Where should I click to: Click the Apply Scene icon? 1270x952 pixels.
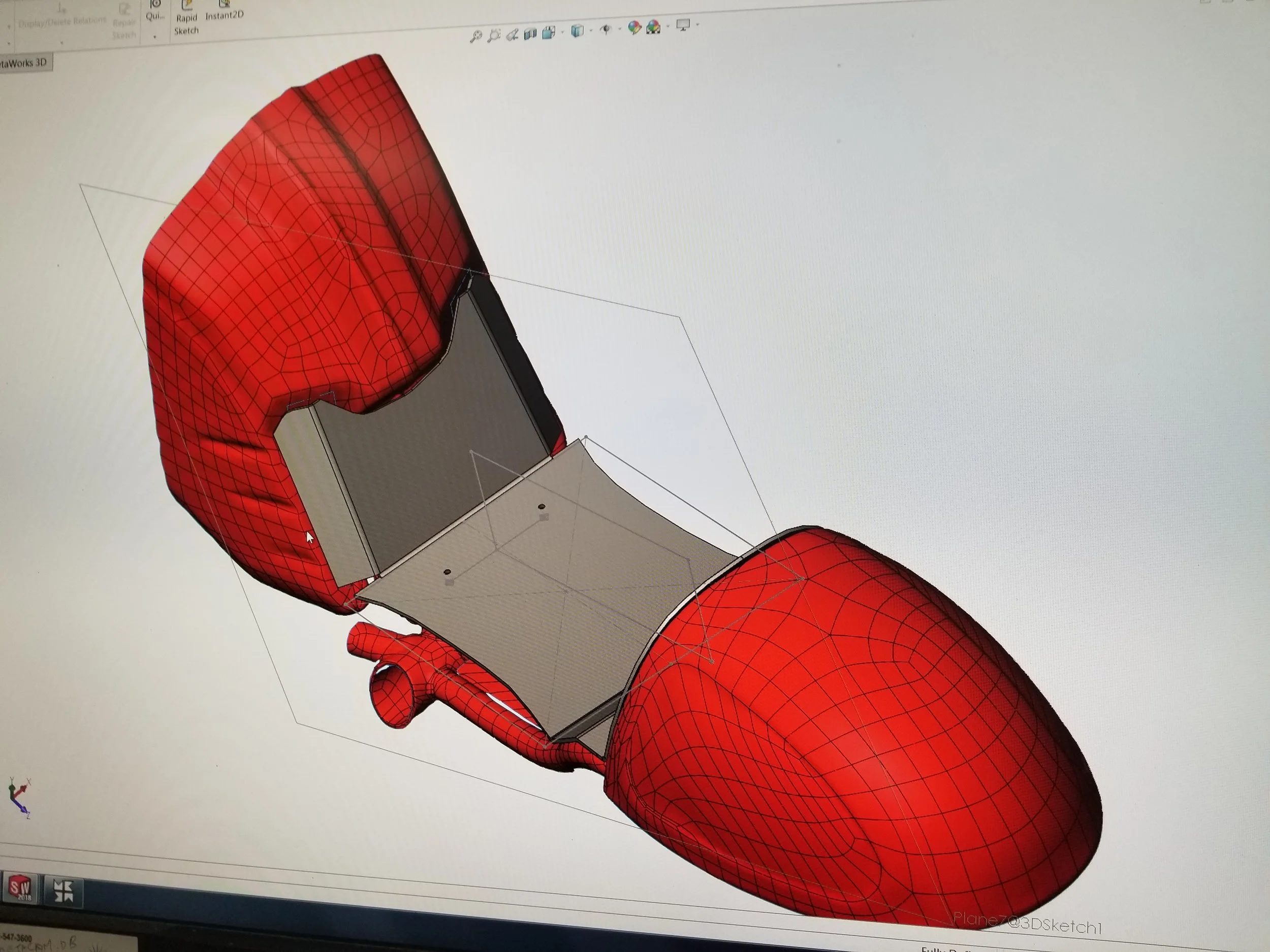pyautogui.click(x=653, y=27)
